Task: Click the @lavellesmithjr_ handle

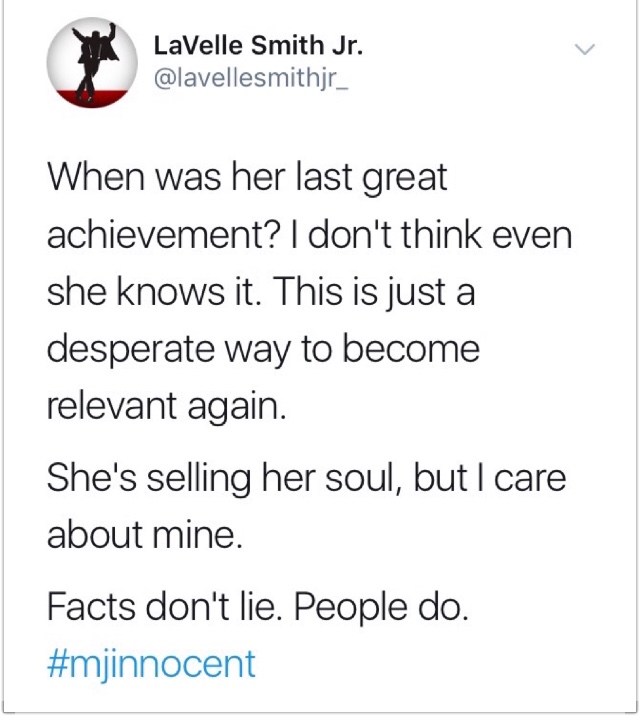Action: click(x=252, y=79)
